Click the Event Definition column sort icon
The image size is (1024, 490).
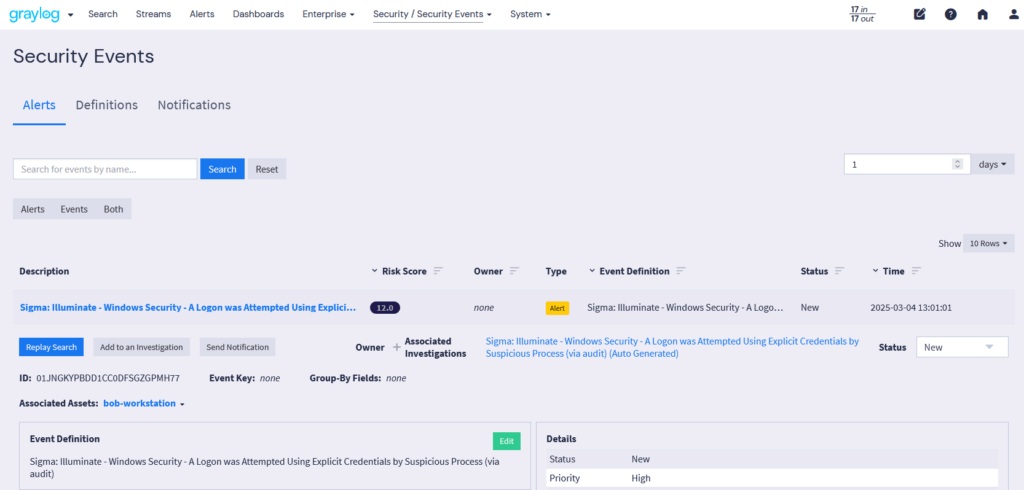click(x=680, y=271)
